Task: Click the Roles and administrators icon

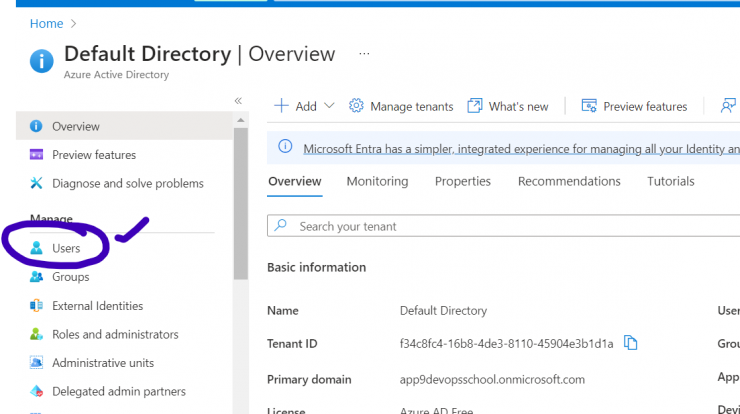Action: [x=36, y=334]
